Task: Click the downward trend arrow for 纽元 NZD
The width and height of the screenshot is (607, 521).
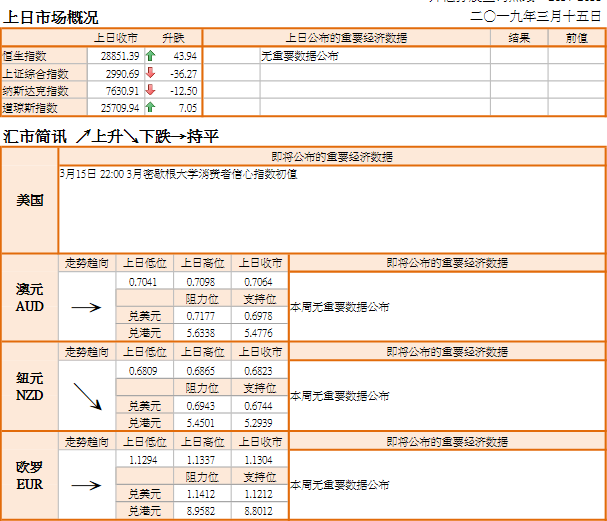Action: point(87,396)
